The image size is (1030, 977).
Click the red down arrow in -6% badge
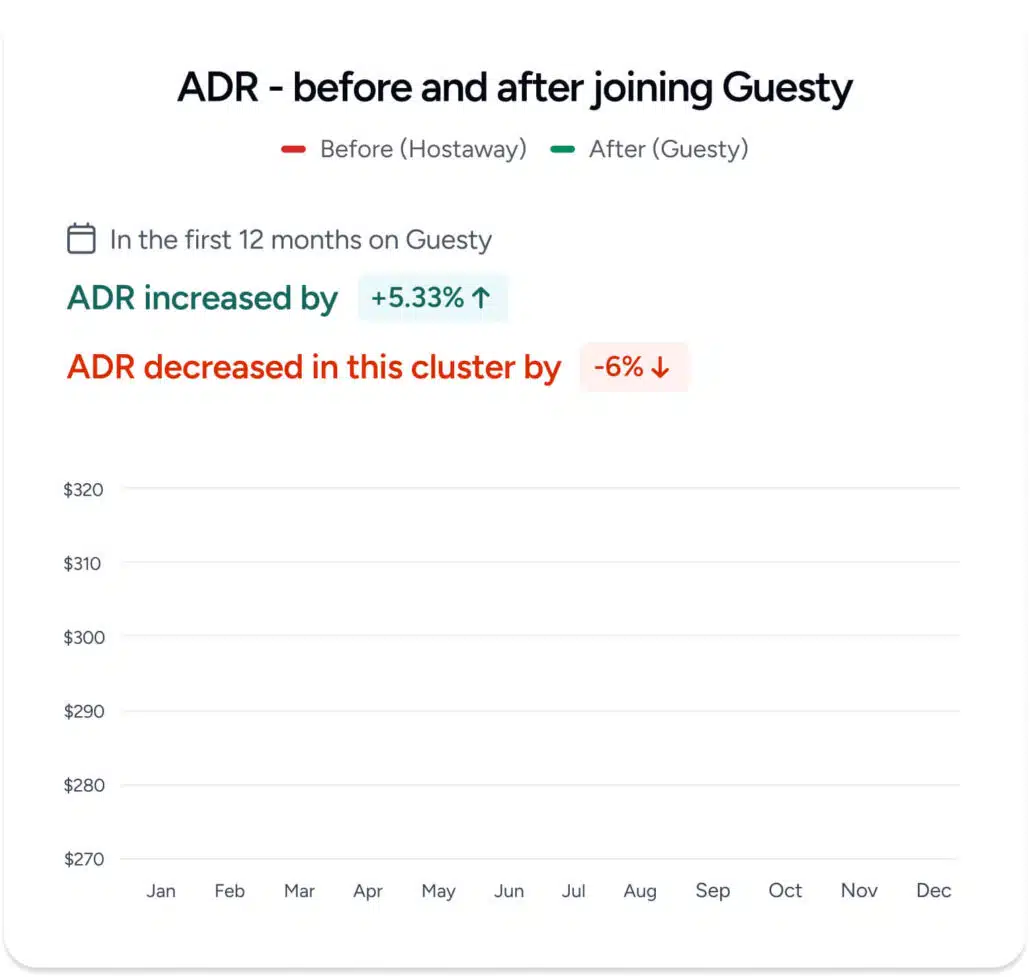click(660, 367)
